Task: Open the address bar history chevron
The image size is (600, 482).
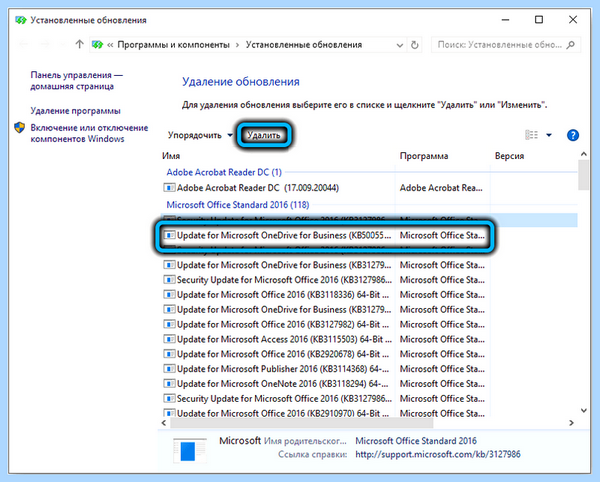Action: pos(400,45)
